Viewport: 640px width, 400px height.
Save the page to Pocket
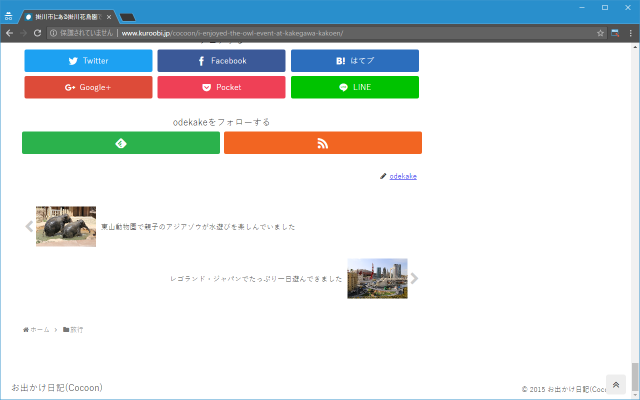pyautogui.click(x=221, y=87)
